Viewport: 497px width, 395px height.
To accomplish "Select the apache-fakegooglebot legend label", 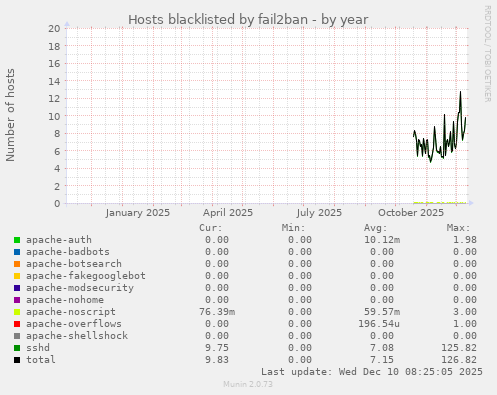I will [x=86, y=276].
